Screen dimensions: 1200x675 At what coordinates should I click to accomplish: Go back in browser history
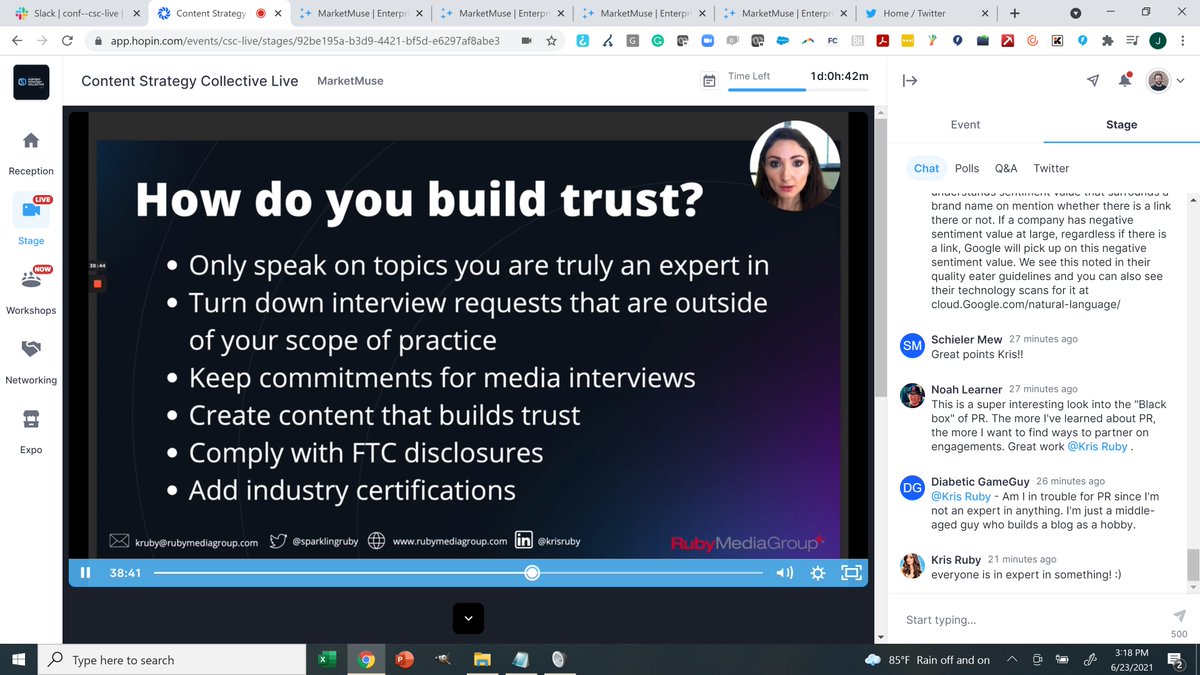point(16,41)
